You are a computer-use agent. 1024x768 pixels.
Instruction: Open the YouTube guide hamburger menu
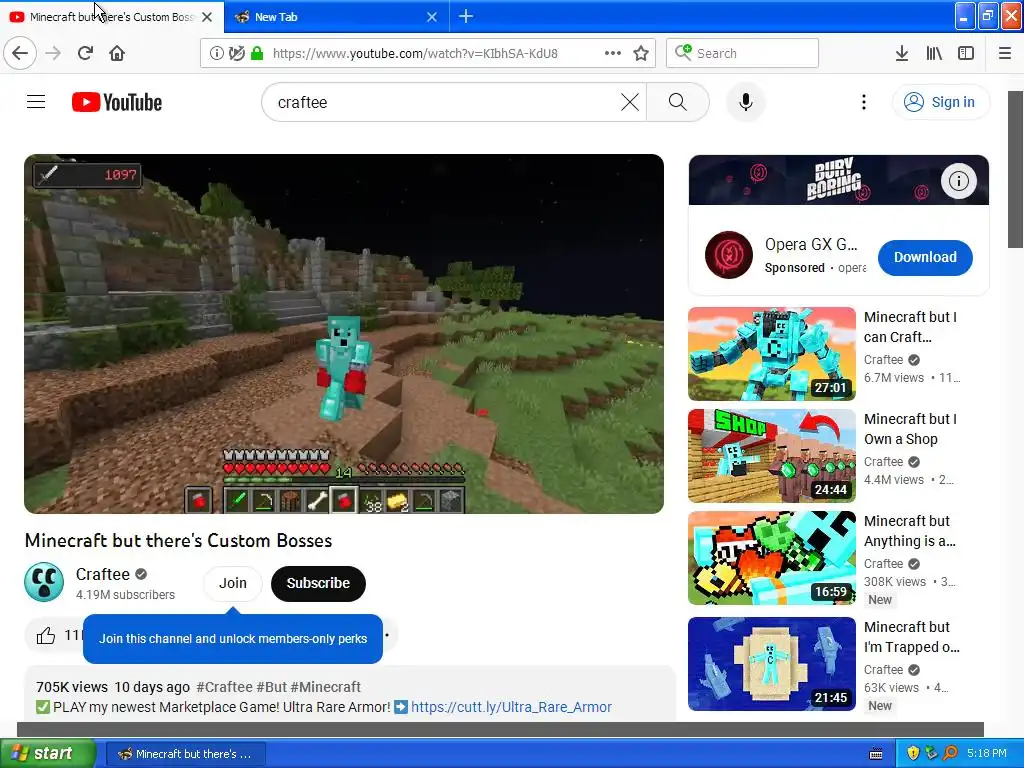click(36, 102)
